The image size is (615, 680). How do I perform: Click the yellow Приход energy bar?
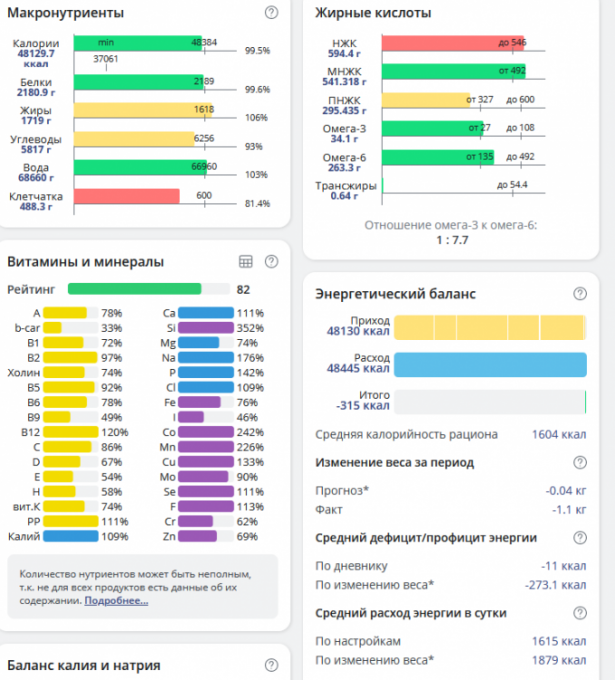pos(489,328)
